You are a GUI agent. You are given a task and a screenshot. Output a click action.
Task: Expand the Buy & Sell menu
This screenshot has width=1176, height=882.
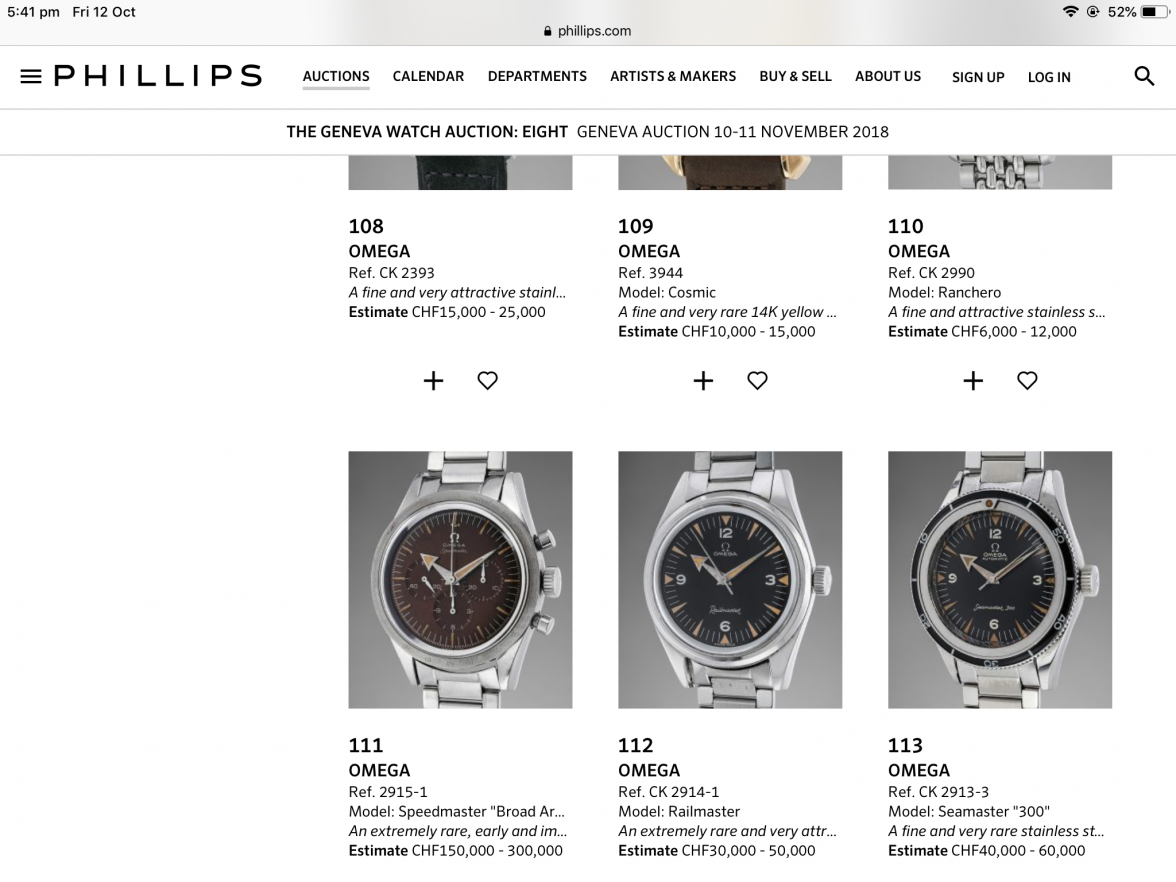click(x=795, y=76)
